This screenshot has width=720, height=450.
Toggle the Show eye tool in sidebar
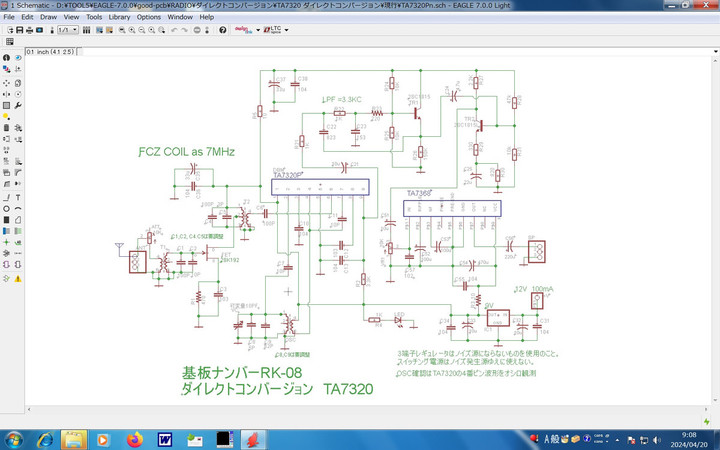18,58
